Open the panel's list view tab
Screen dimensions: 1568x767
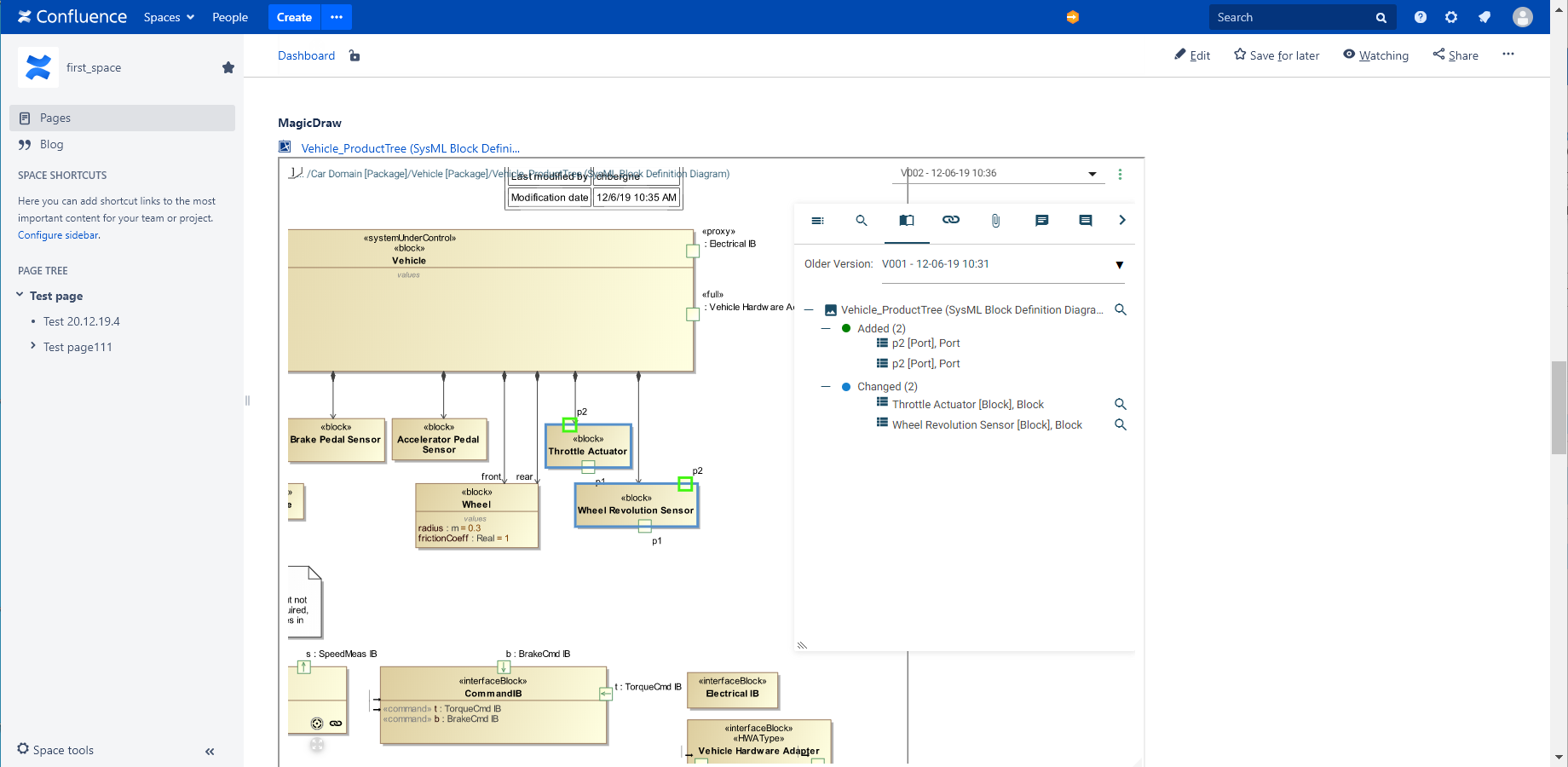pos(817,221)
